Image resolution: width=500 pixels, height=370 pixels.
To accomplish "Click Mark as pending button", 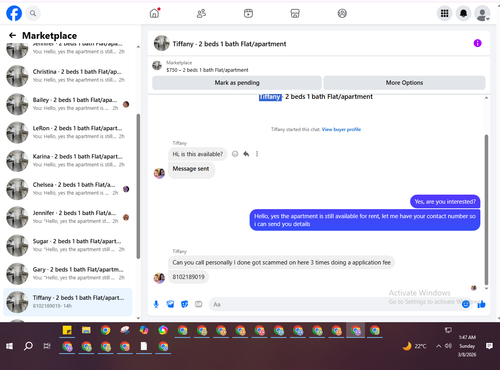I will 237,83.
